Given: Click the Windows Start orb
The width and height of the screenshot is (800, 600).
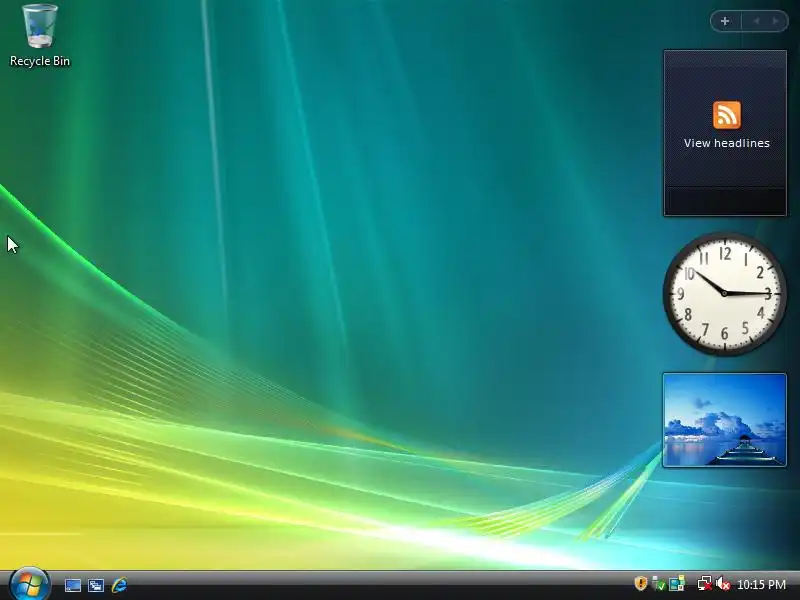Looking at the screenshot, I should (30, 584).
